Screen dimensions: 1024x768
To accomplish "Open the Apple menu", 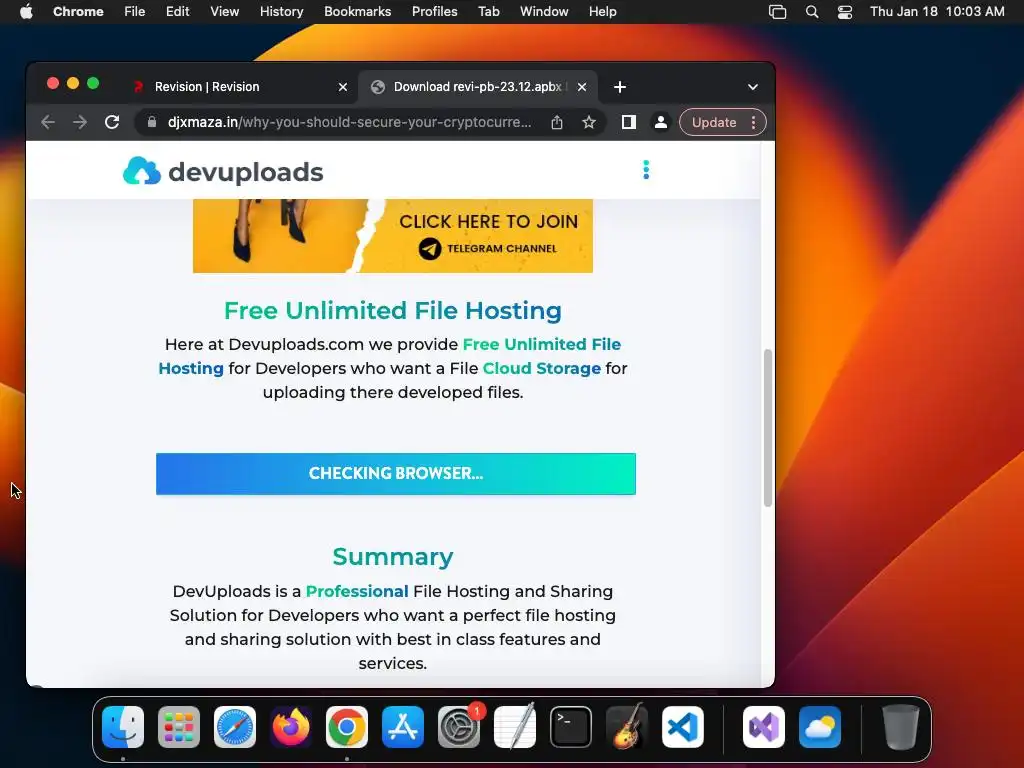I will [x=26, y=11].
